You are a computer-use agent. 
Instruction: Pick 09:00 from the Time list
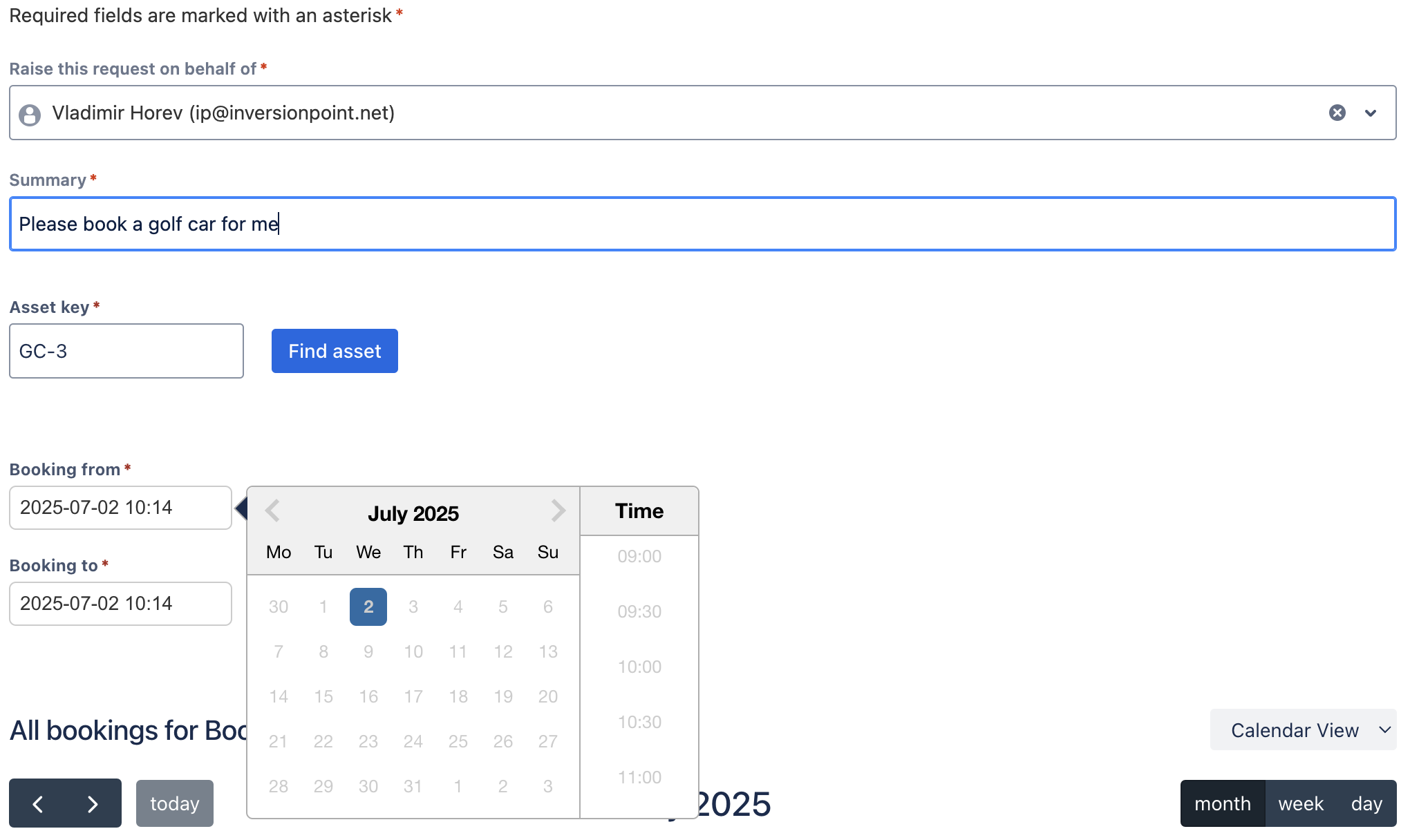click(x=639, y=556)
